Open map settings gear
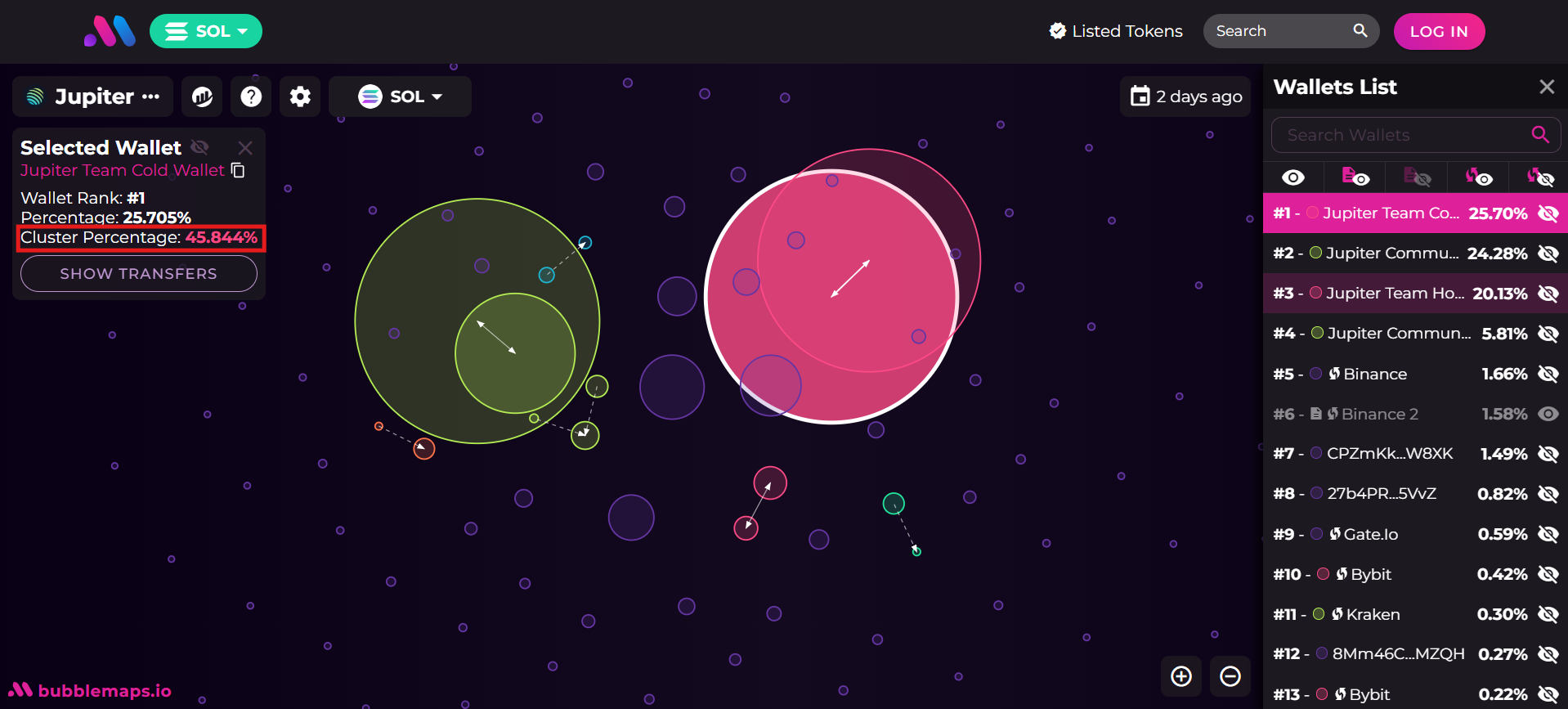This screenshot has height=709, width=1568. pos(300,96)
